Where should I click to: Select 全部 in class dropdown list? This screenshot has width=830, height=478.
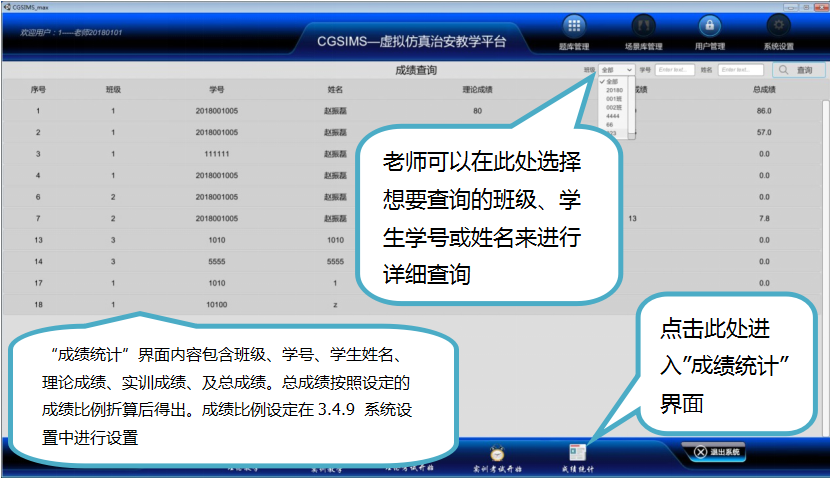[x=614, y=82]
